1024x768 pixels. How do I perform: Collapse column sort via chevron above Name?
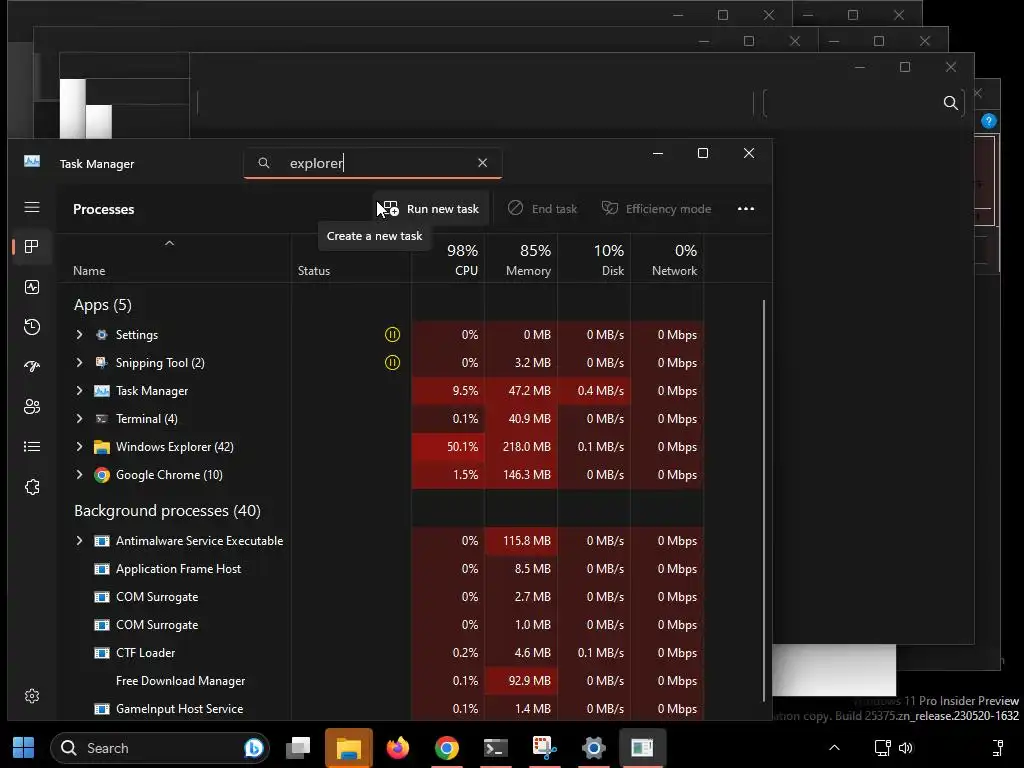tap(169, 243)
